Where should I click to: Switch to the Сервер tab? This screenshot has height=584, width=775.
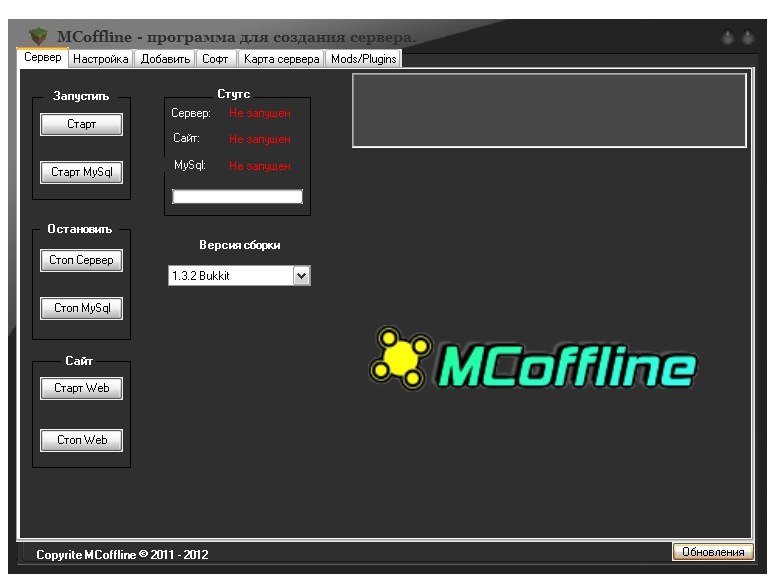[43, 58]
